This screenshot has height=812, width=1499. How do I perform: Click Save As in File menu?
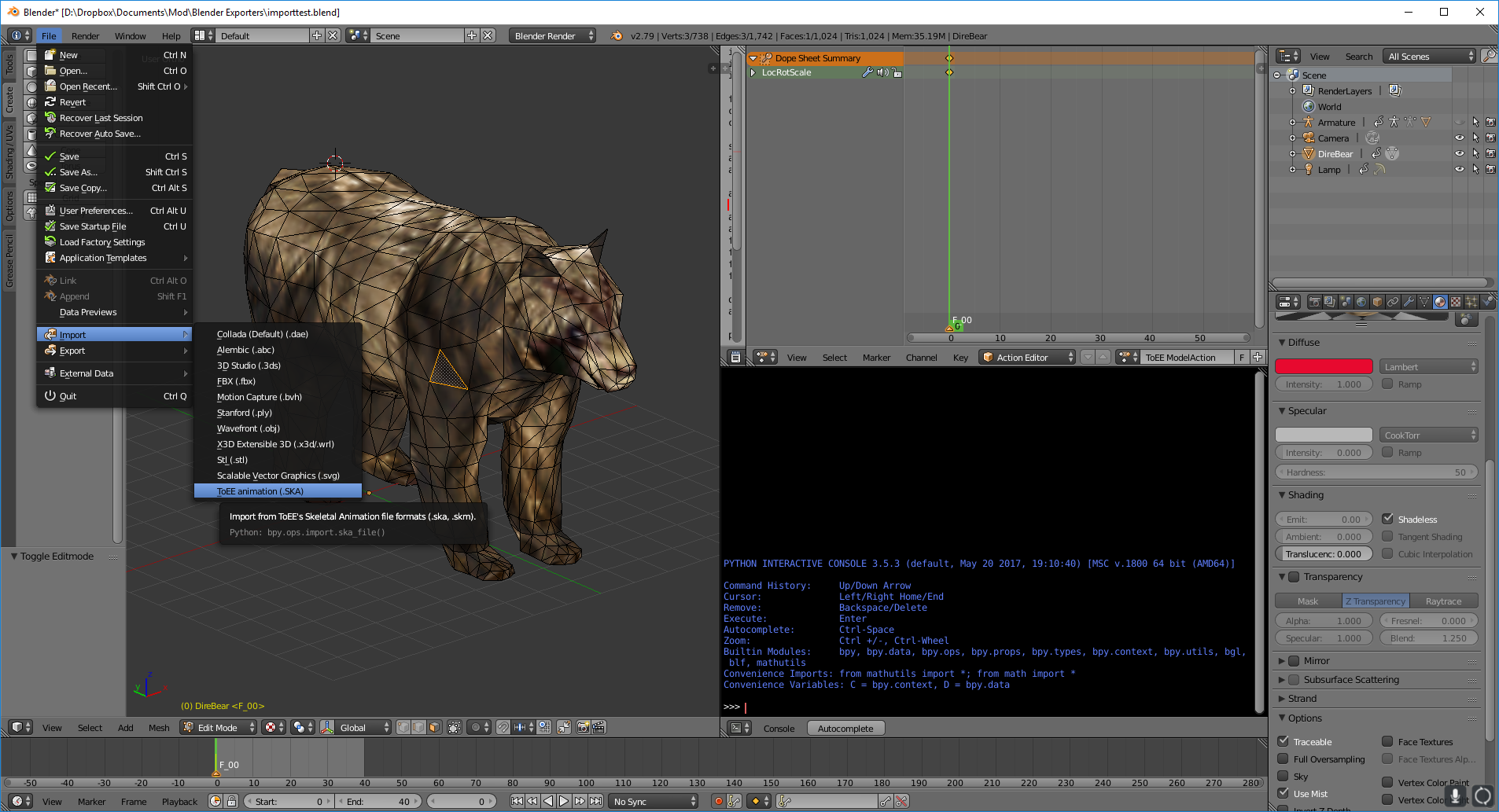click(115, 172)
